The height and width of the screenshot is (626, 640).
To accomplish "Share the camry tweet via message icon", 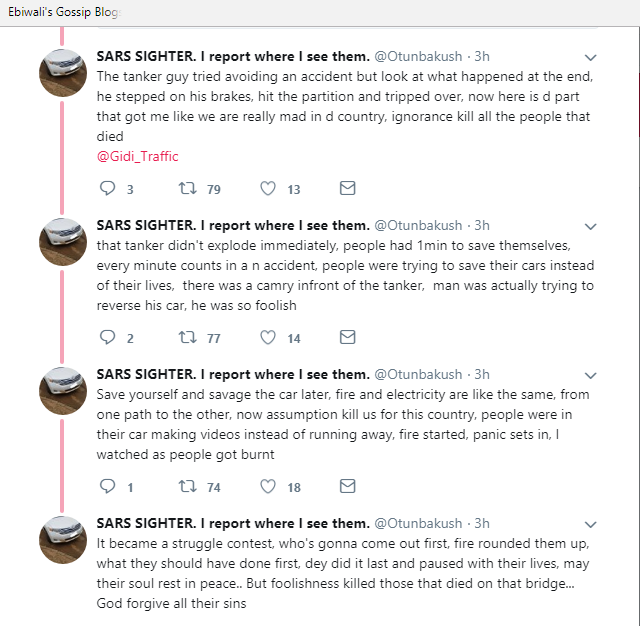I will pyautogui.click(x=347, y=338).
